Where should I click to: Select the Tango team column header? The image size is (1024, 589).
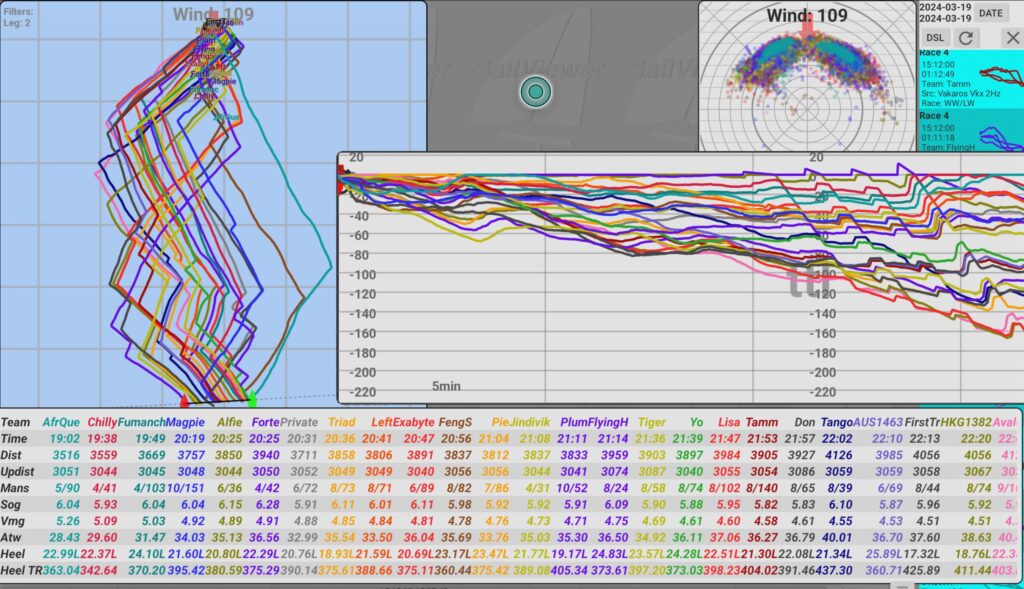837,422
